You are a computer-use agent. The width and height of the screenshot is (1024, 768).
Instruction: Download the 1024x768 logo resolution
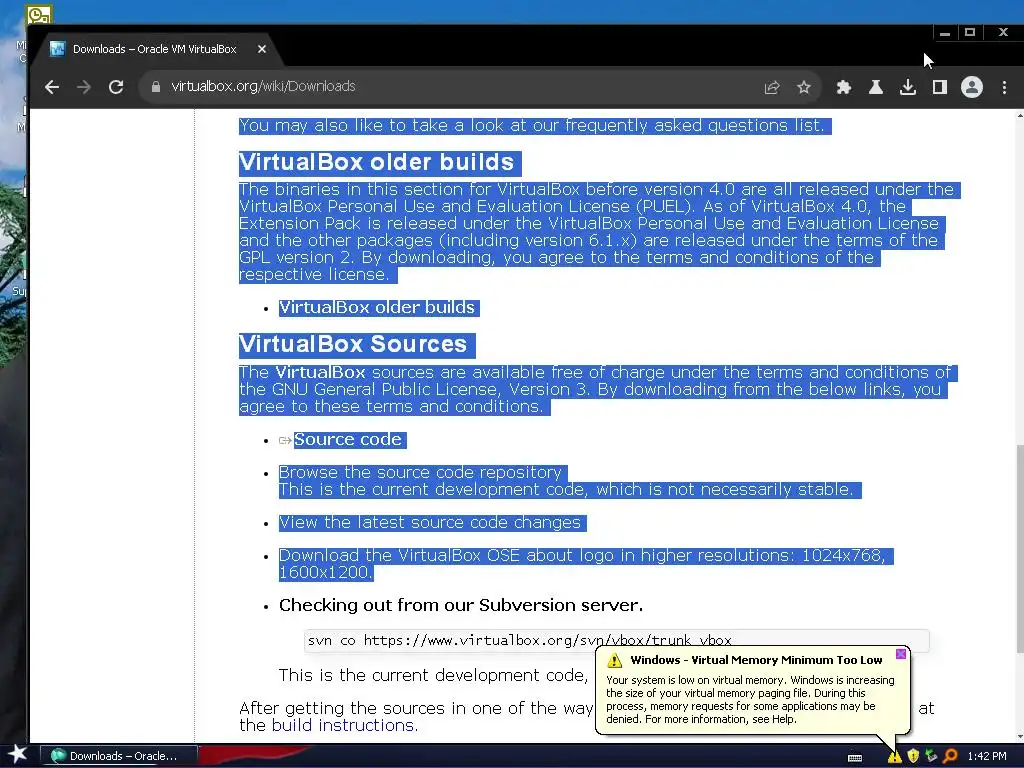tap(842, 556)
